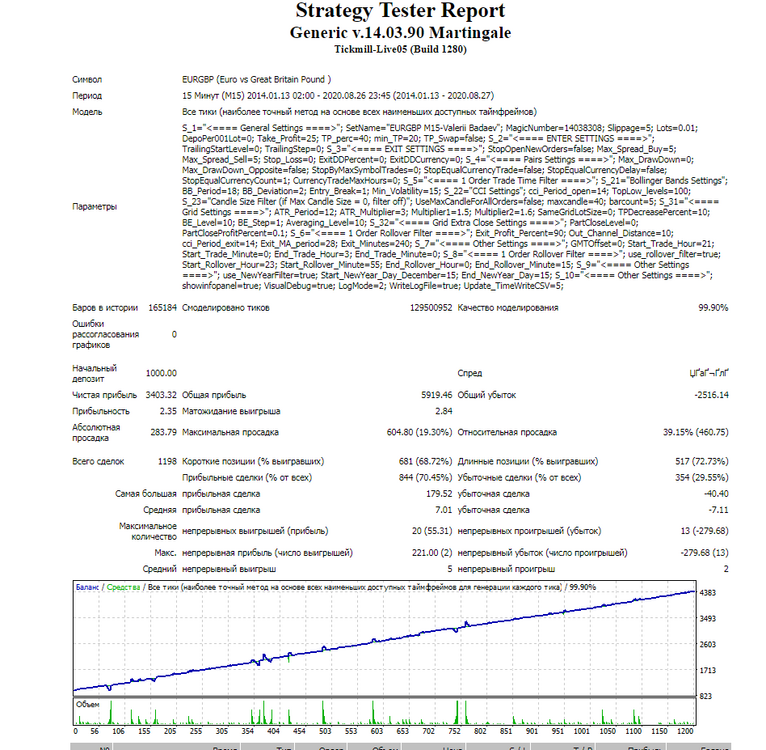Click the loss trades value 354 (29.55%)
The image size is (766, 750).
coord(702,478)
